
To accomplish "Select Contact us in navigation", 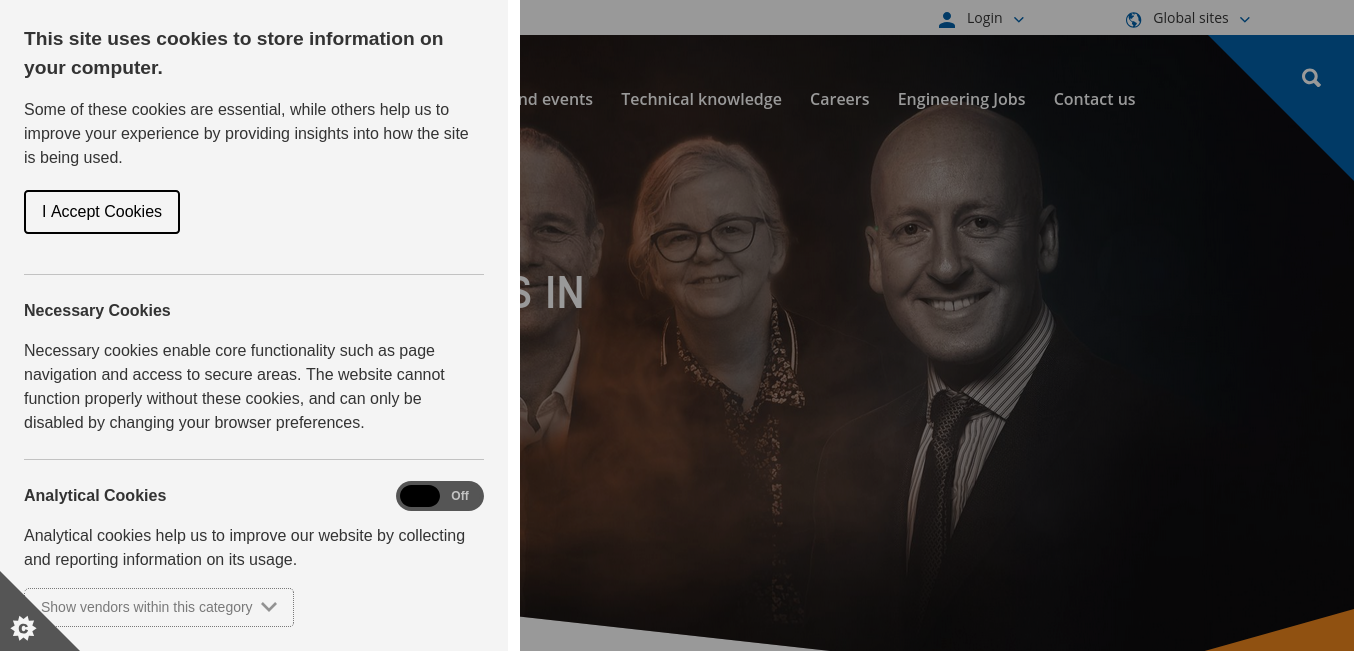I will [x=1094, y=99].
